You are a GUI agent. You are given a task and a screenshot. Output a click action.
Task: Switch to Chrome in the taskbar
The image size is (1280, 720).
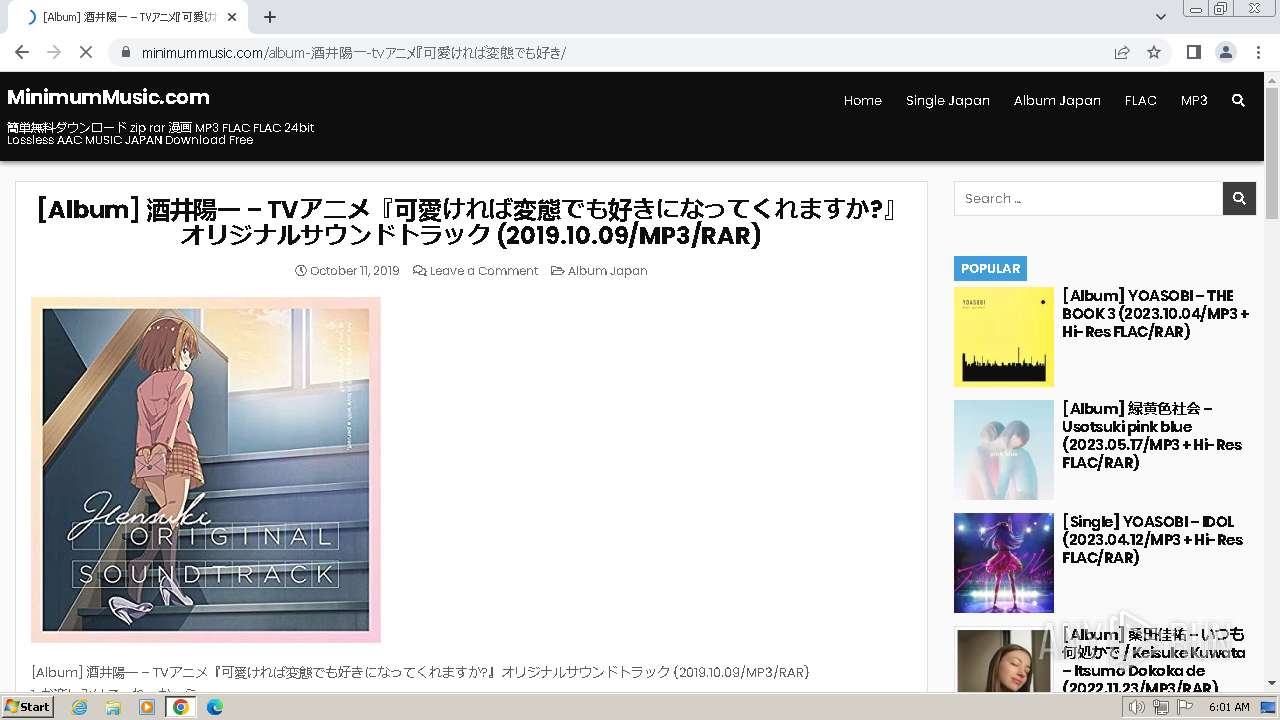181,707
